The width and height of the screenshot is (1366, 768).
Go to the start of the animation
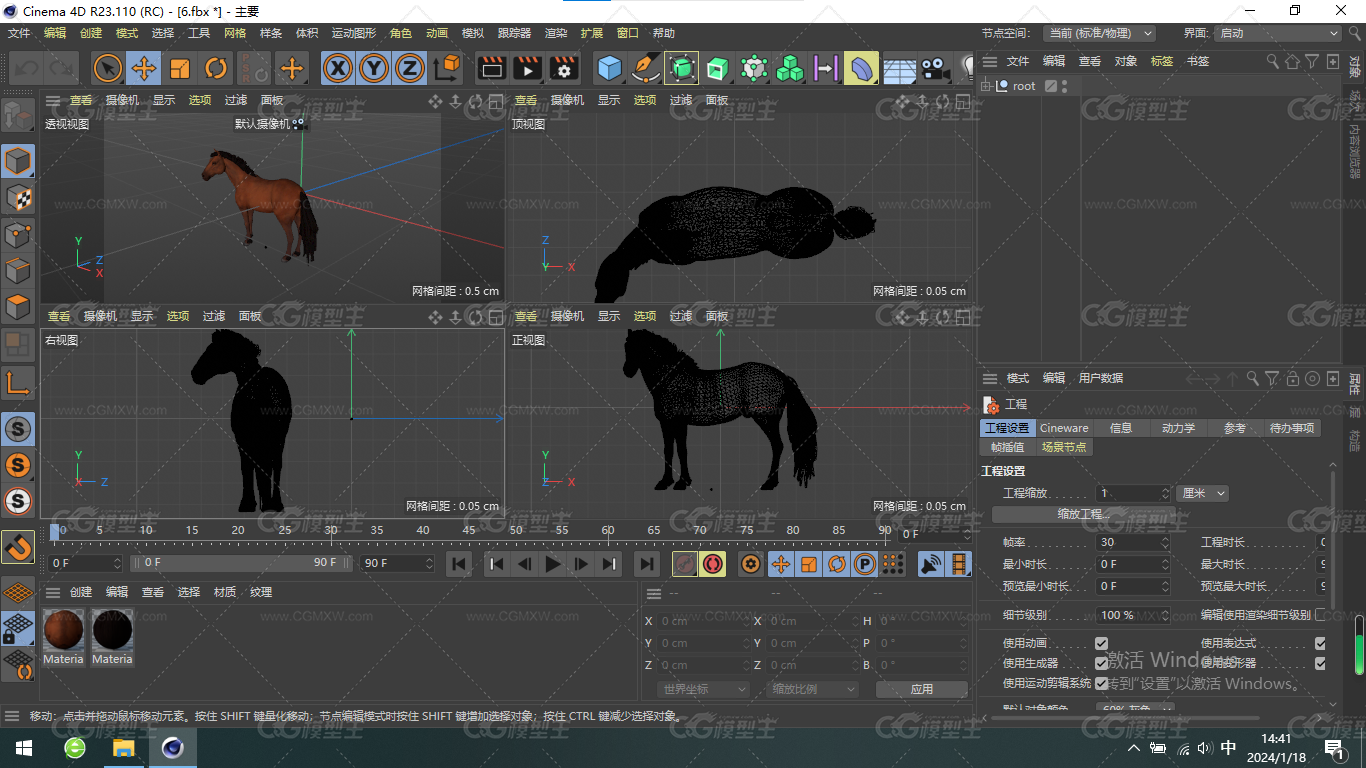pyautogui.click(x=459, y=564)
